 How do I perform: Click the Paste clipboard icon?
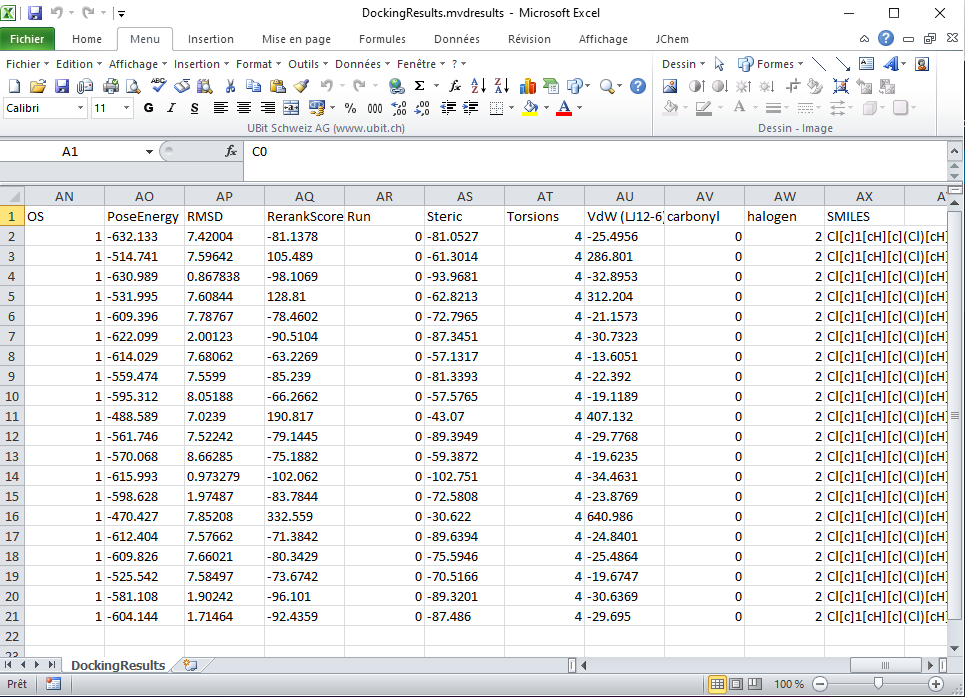pyautogui.click(x=278, y=87)
